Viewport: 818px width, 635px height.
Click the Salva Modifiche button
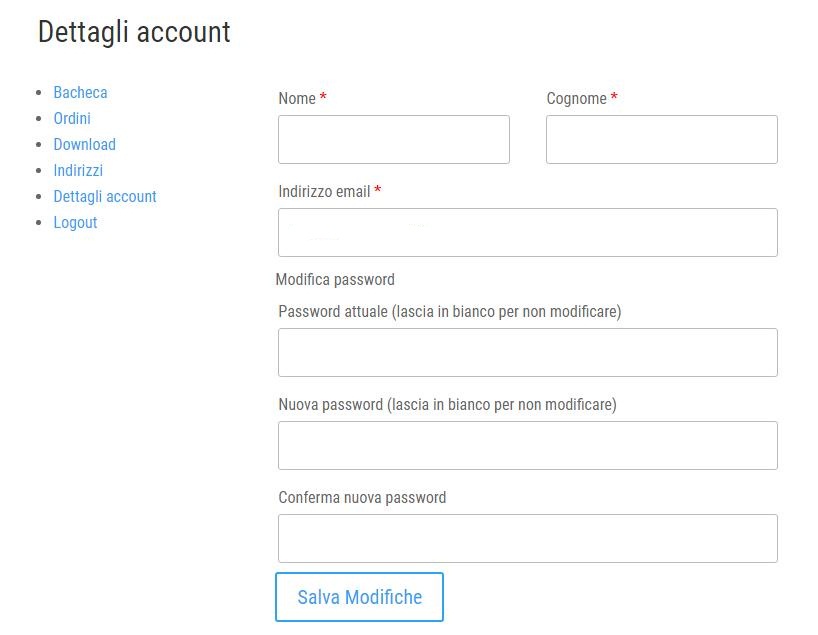pos(359,597)
